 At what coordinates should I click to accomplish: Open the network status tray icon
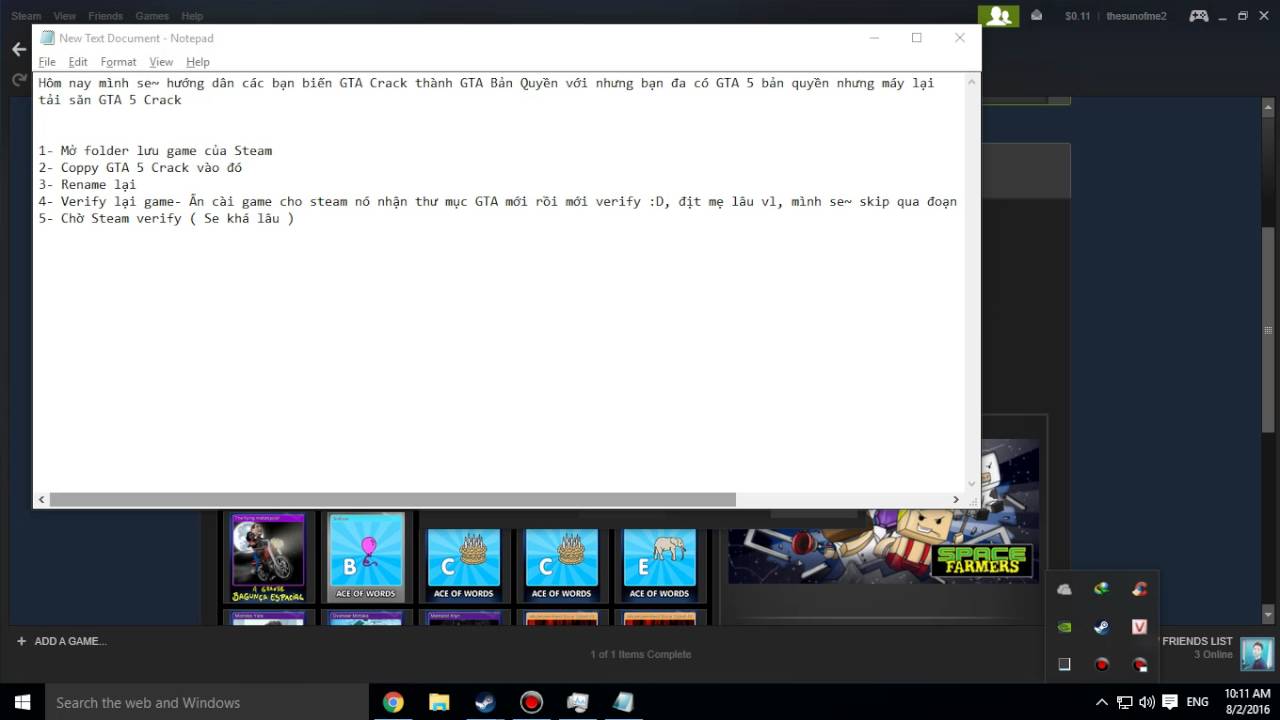1125,702
